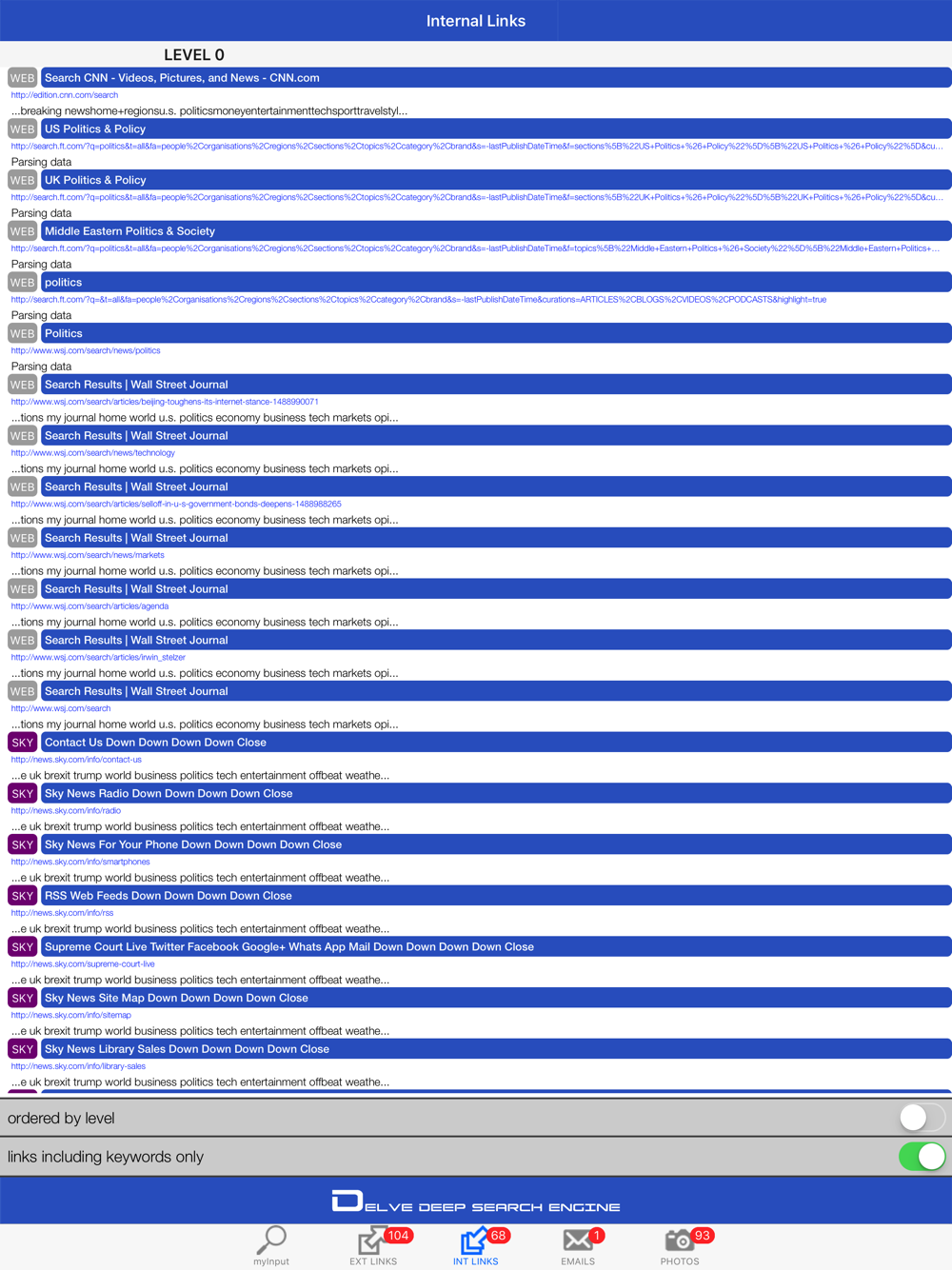Screen dimensions: 952x1270
Task: Open the news.sky.com/info/smartphones URL
Action: 80,862
